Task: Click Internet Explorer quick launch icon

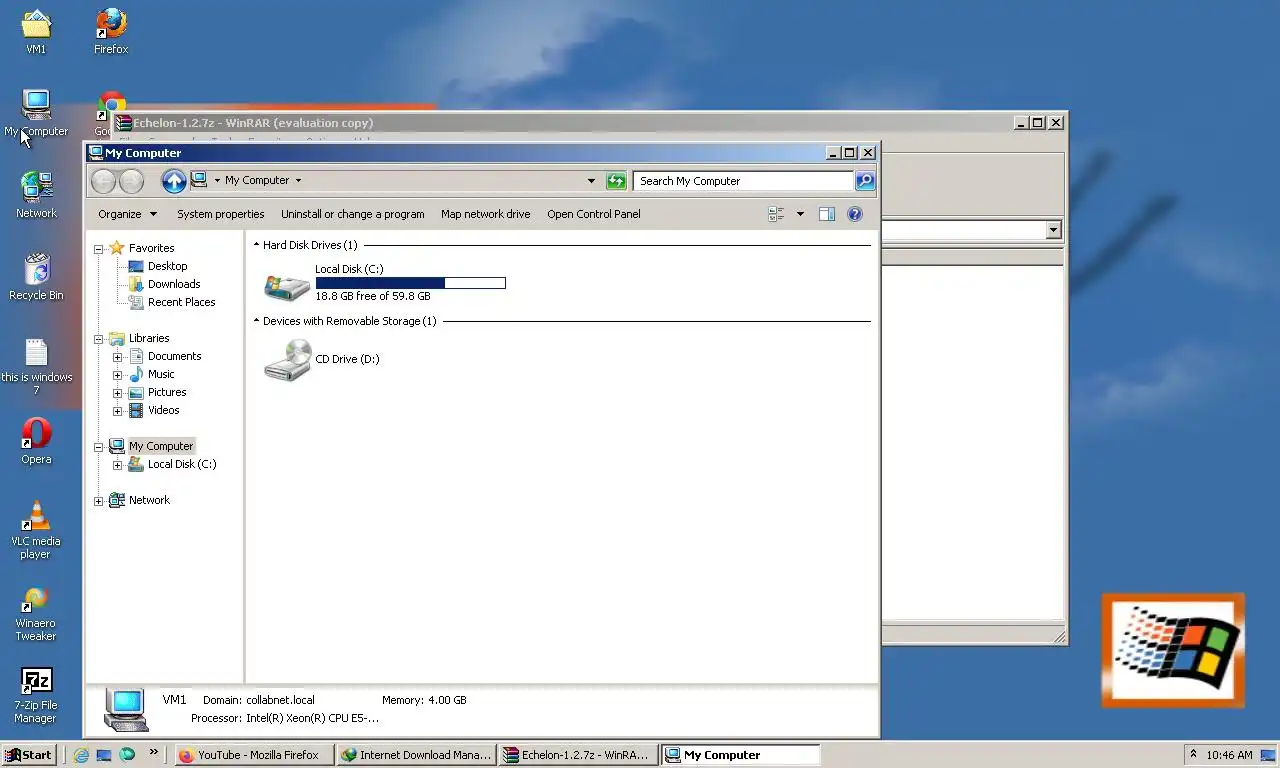Action: 81,755
